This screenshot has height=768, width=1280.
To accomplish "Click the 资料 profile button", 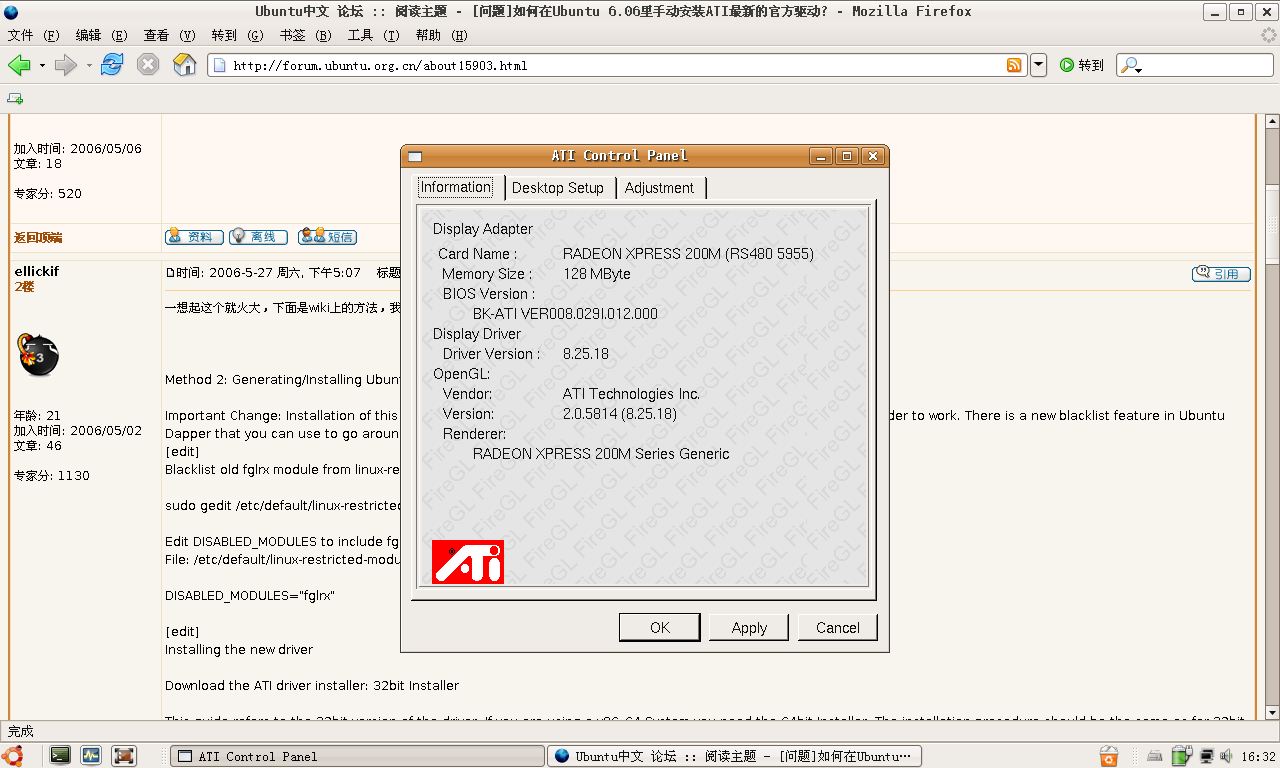I will tap(194, 237).
